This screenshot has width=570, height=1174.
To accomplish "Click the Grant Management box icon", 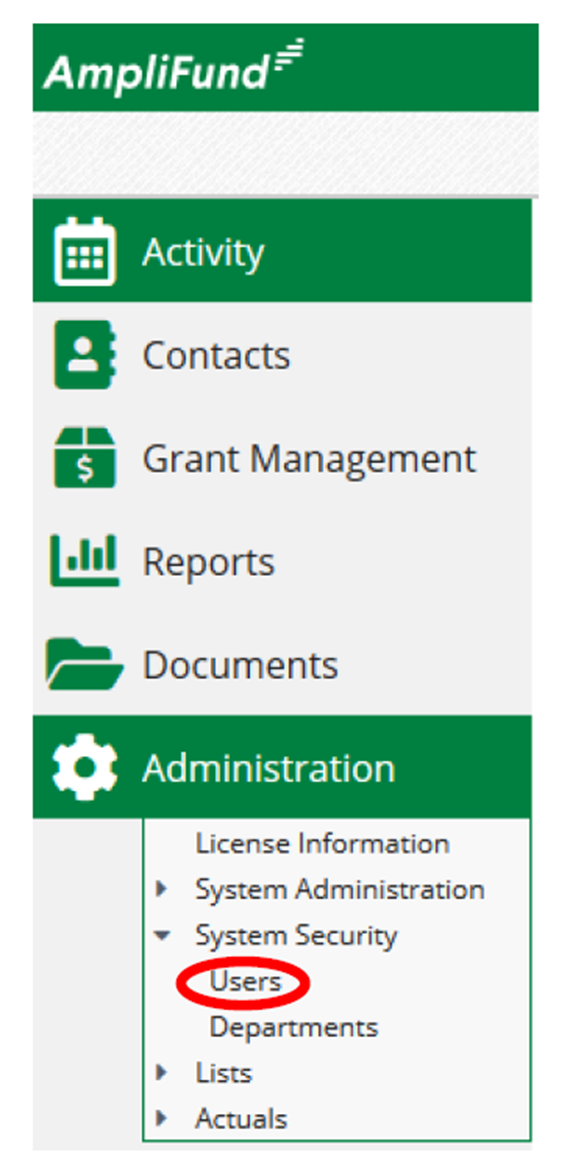I will [x=85, y=457].
